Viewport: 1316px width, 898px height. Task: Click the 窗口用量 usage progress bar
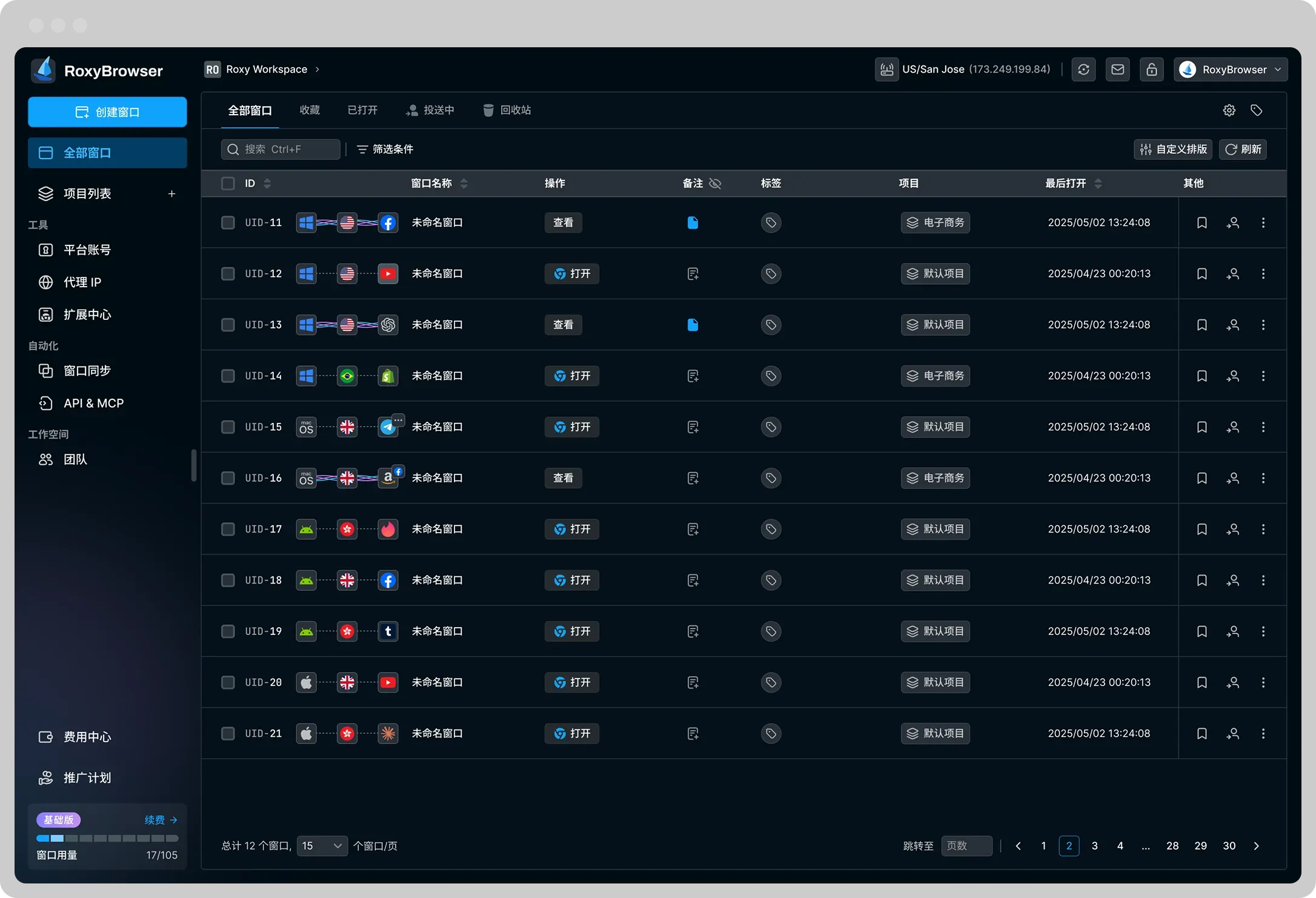tap(107, 839)
